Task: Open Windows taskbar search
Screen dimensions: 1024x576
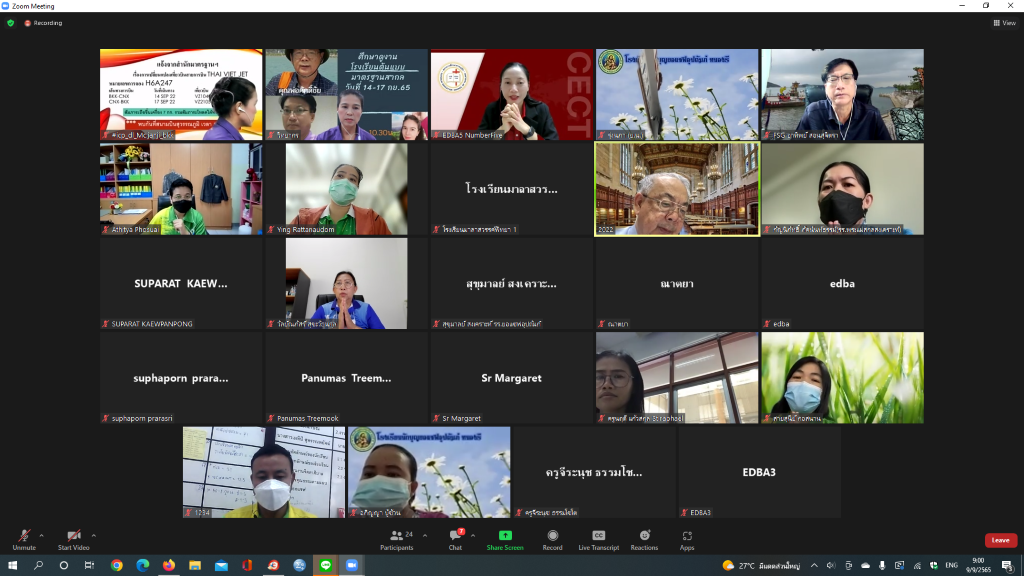Action: point(39,566)
